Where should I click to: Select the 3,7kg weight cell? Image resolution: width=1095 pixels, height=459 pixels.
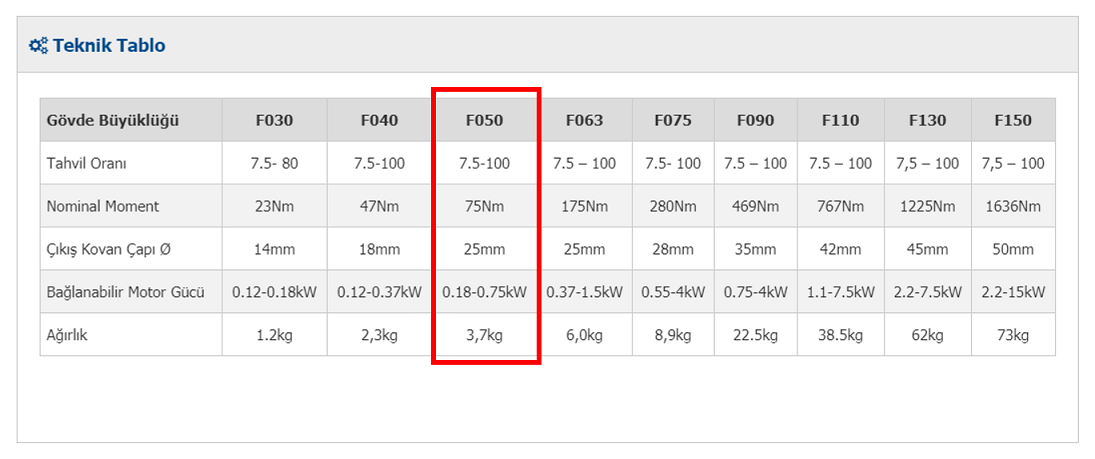[x=485, y=335]
